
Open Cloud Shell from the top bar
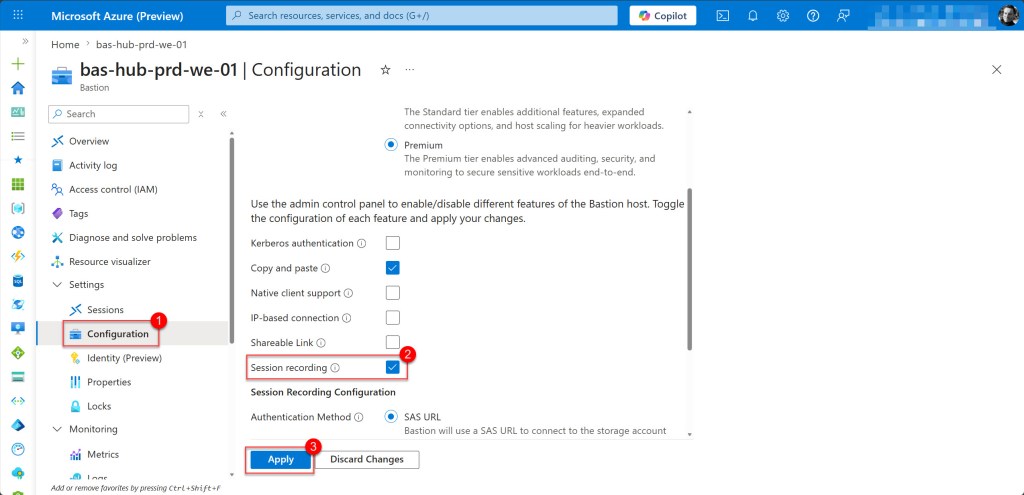pos(723,16)
